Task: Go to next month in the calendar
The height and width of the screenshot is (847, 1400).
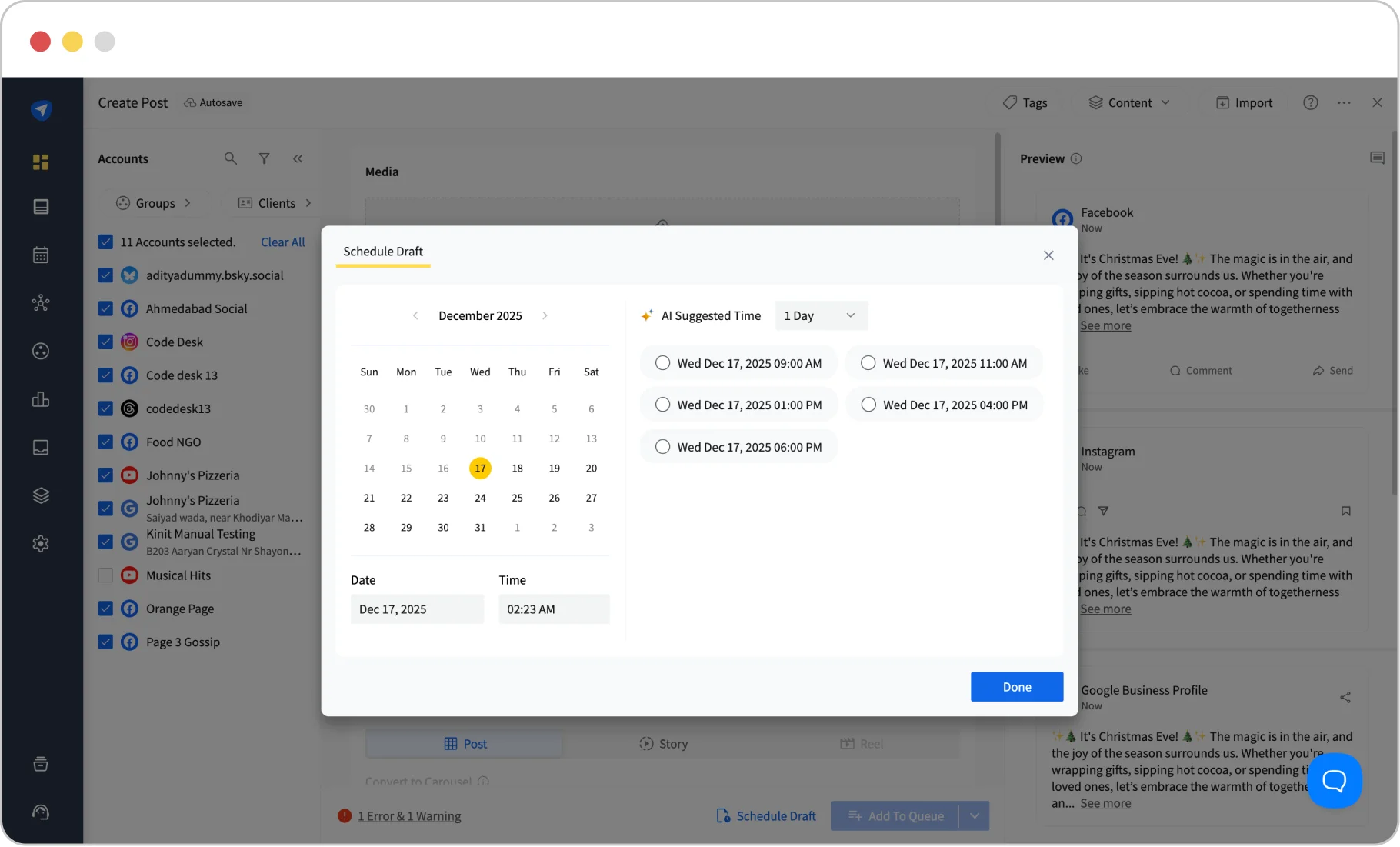Action: (x=545, y=315)
